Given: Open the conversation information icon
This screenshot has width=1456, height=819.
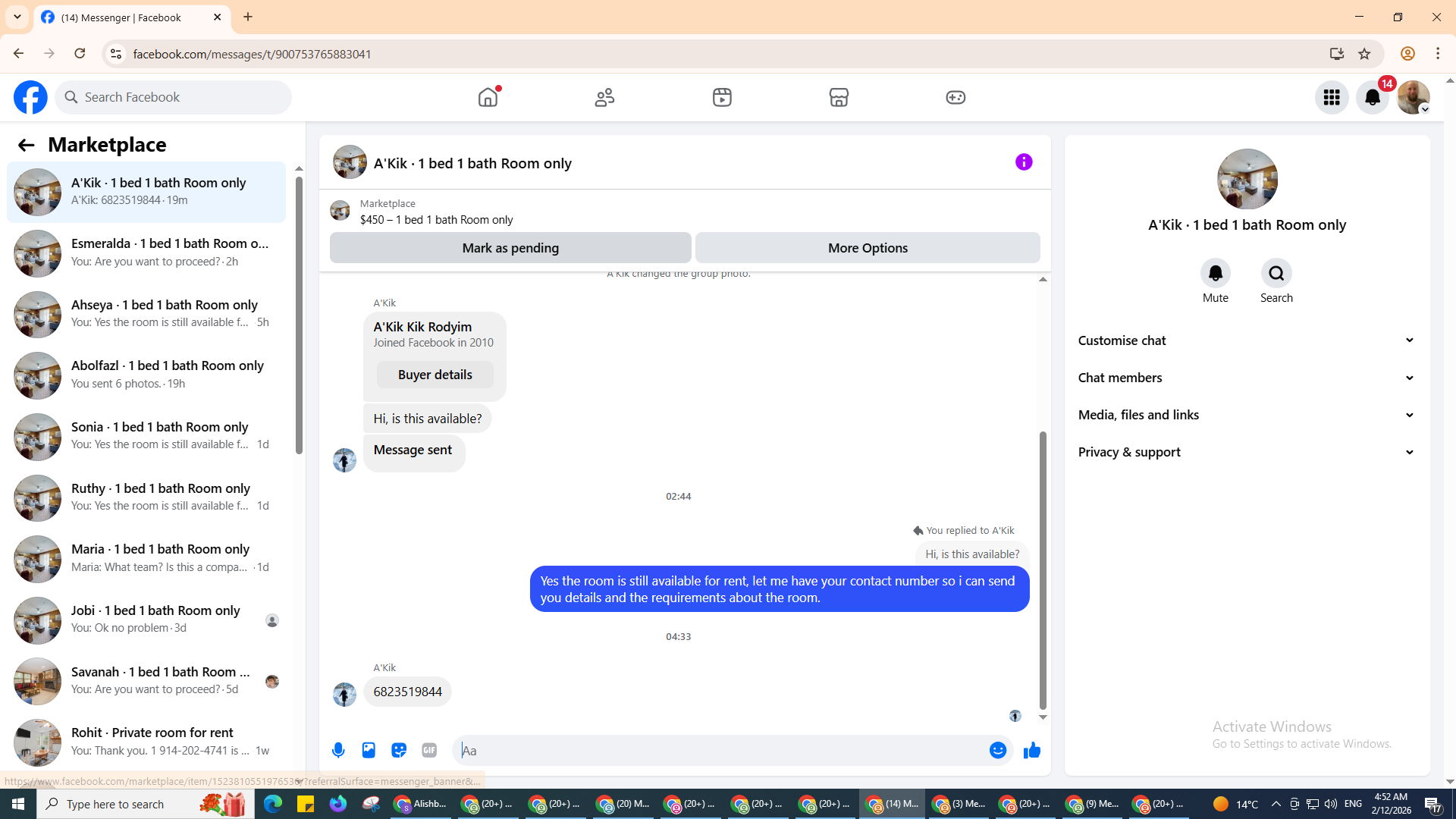Looking at the screenshot, I should click(1024, 162).
